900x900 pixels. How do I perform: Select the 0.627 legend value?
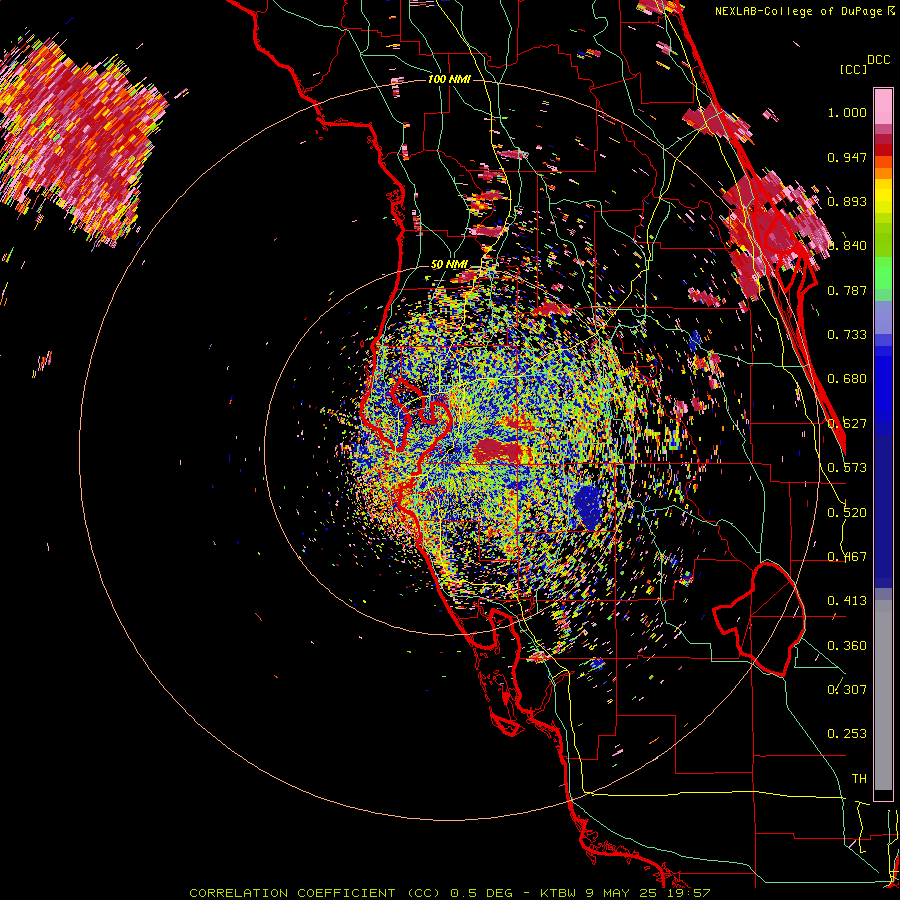(x=847, y=424)
